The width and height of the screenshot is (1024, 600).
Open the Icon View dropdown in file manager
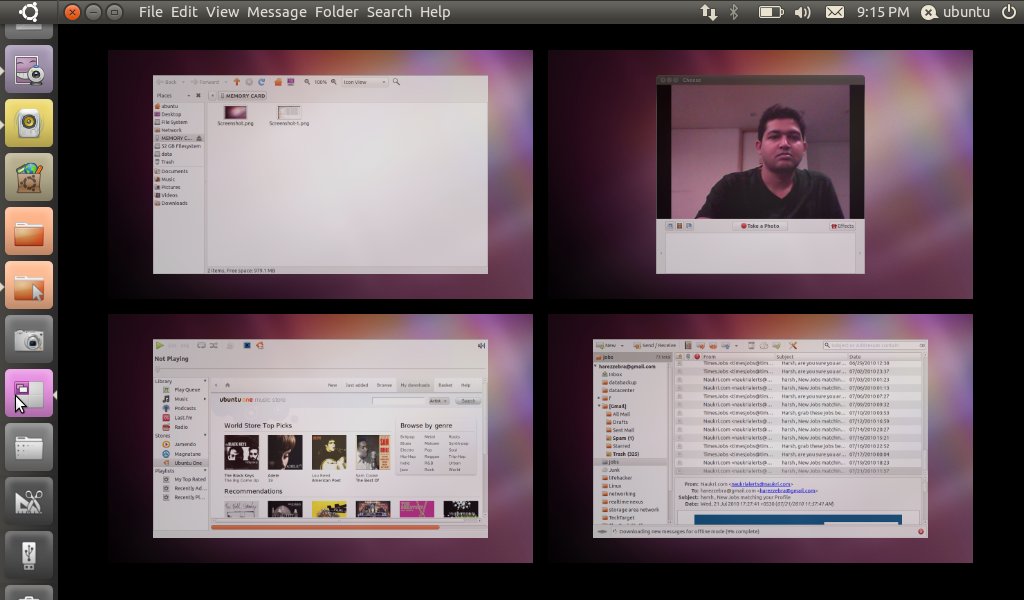click(364, 82)
